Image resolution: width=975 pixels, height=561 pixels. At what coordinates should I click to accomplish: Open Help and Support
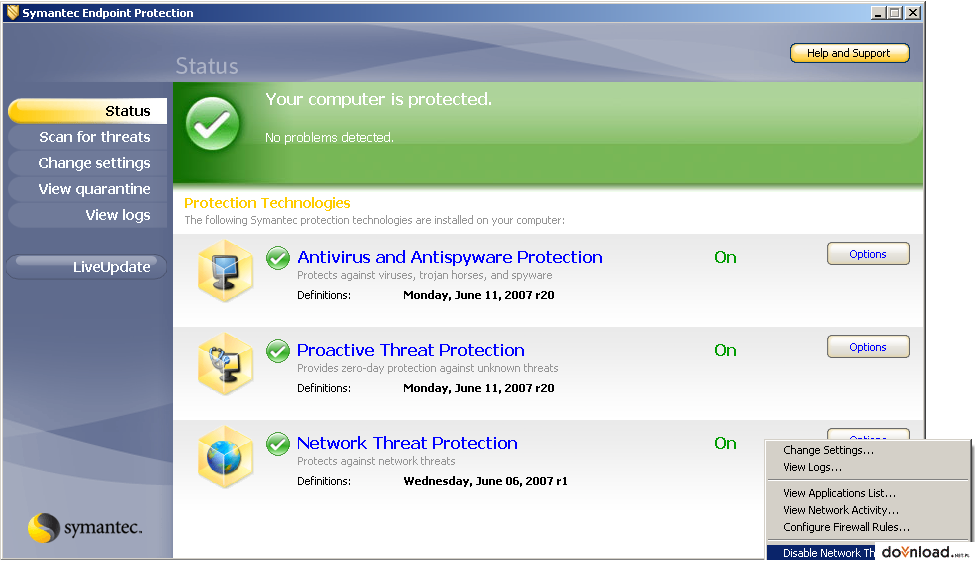tap(849, 53)
